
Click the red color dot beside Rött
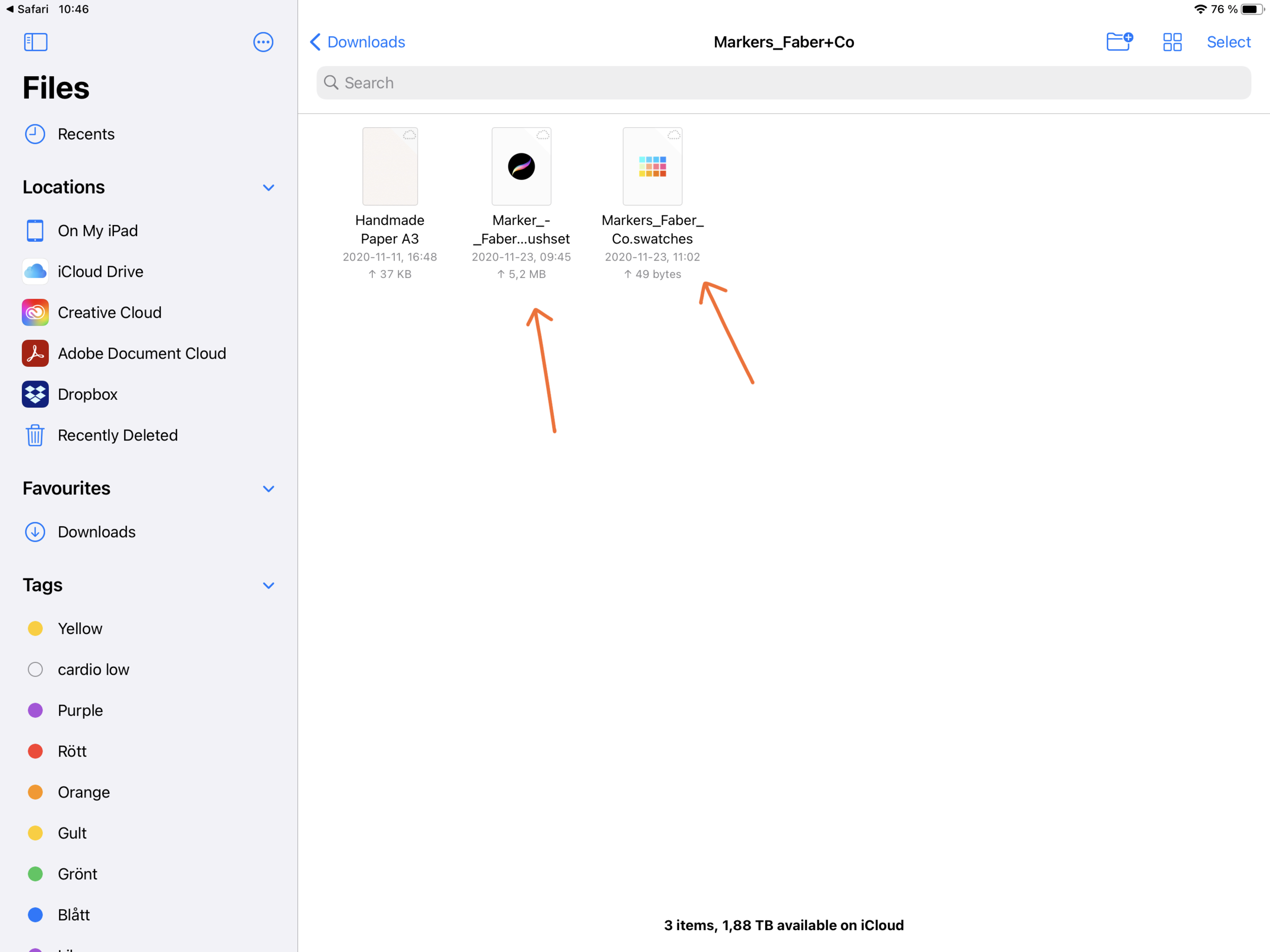35,751
